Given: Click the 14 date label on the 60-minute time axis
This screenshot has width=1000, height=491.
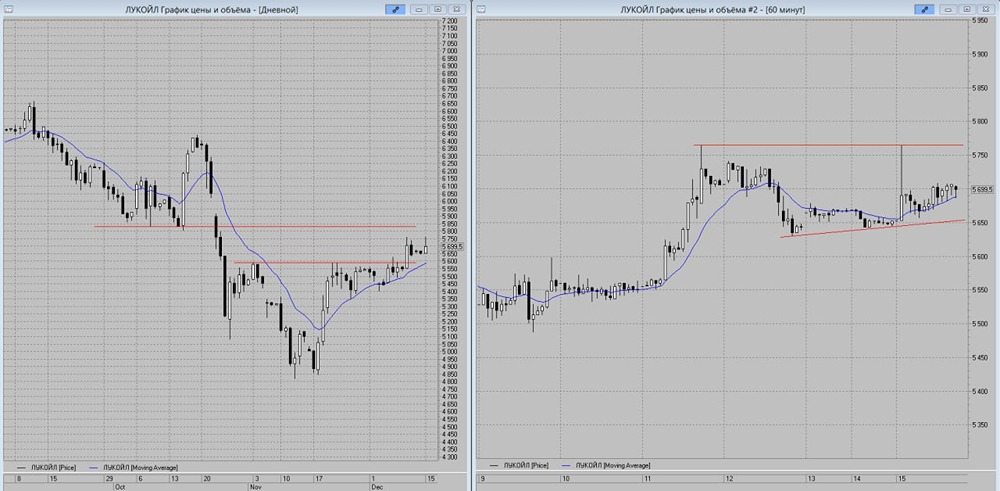Looking at the screenshot, I should (857, 478).
